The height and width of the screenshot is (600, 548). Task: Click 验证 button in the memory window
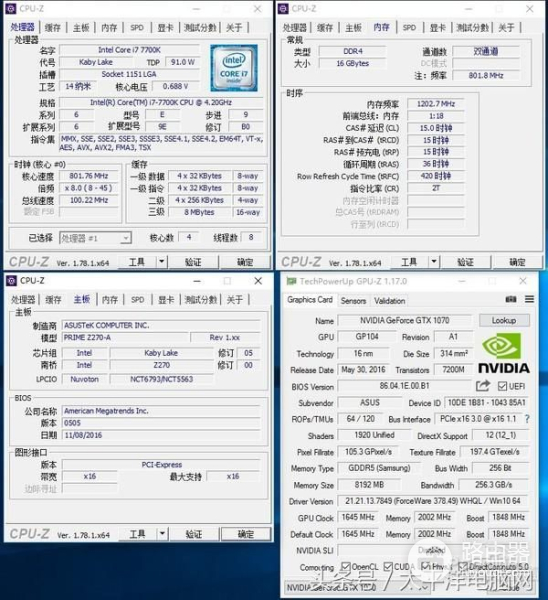coord(465,262)
